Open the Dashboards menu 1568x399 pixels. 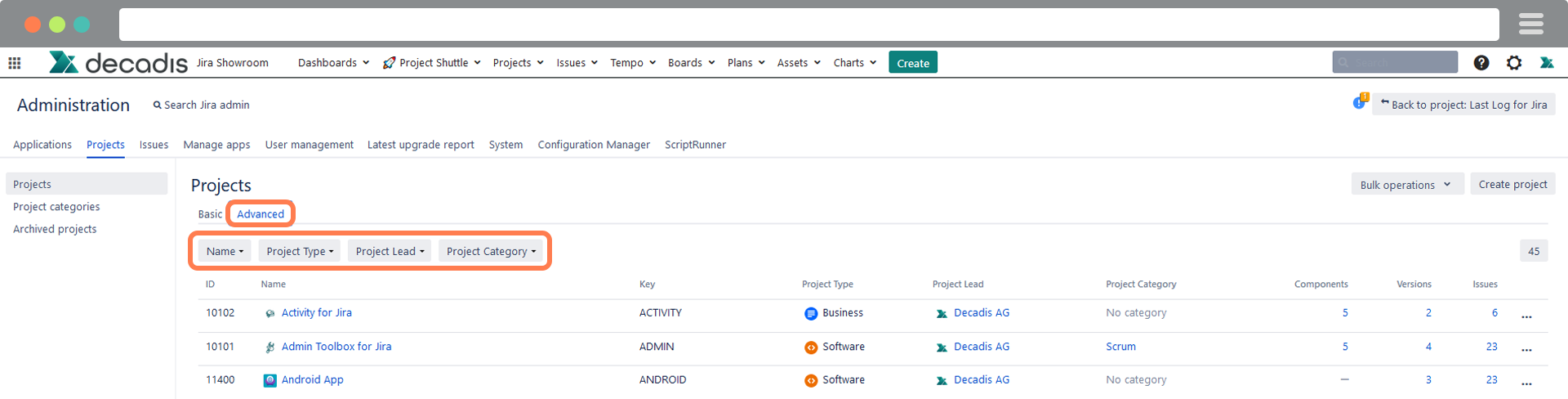pos(333,63)
